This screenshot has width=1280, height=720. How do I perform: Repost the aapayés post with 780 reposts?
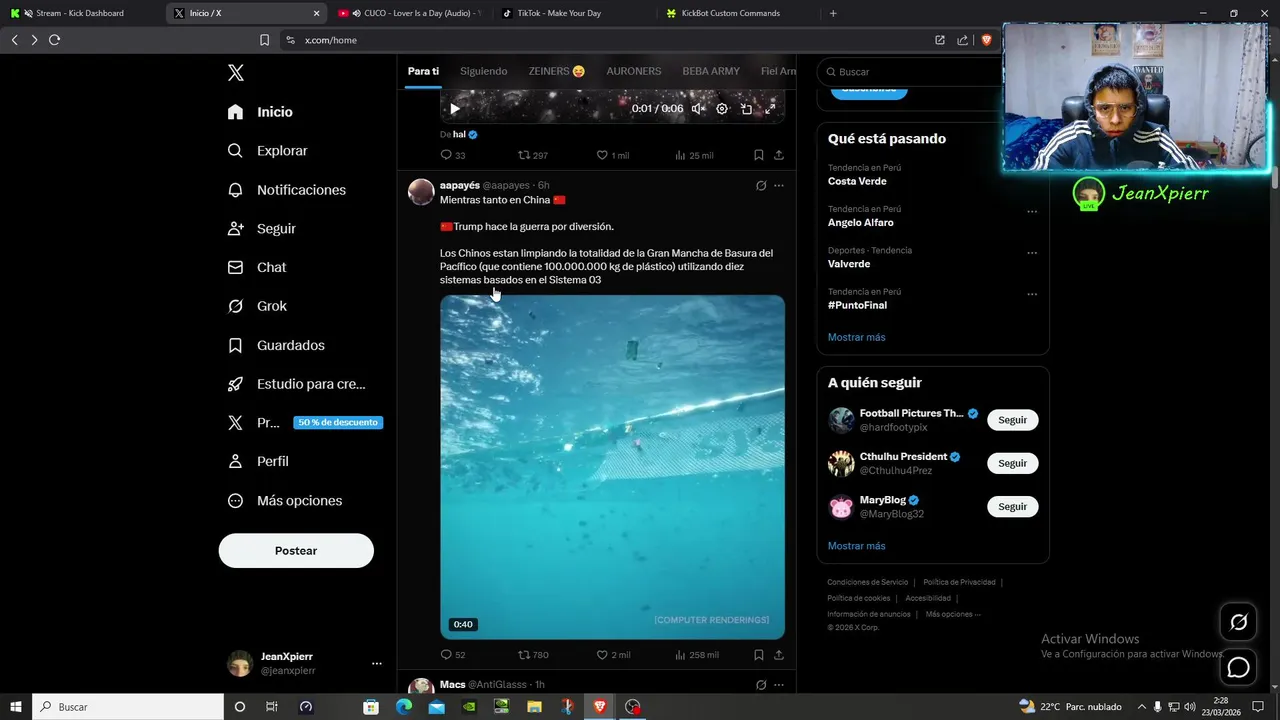(x=532, y=655)
